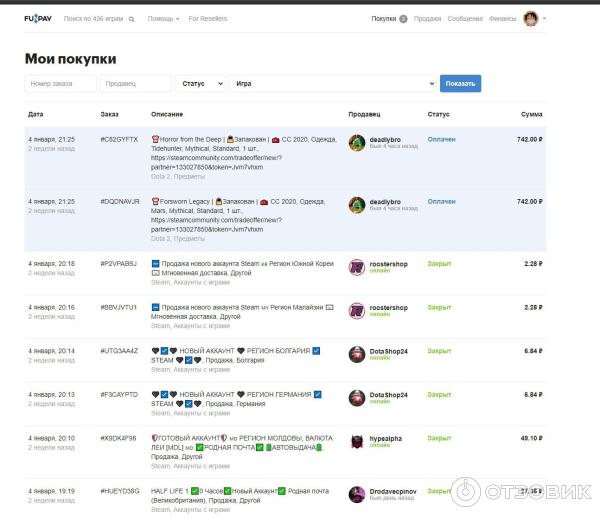Open the For Resellers link

coord(208,18)
